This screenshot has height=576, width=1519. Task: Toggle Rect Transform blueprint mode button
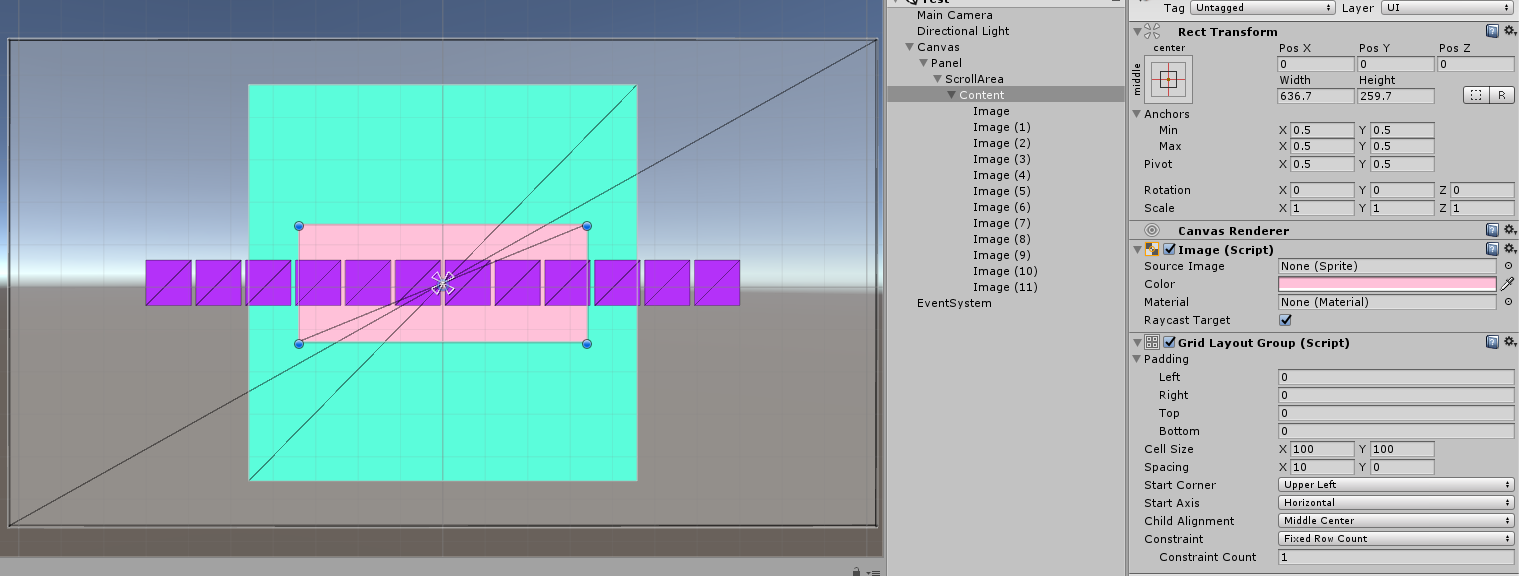pos(1475,96)
